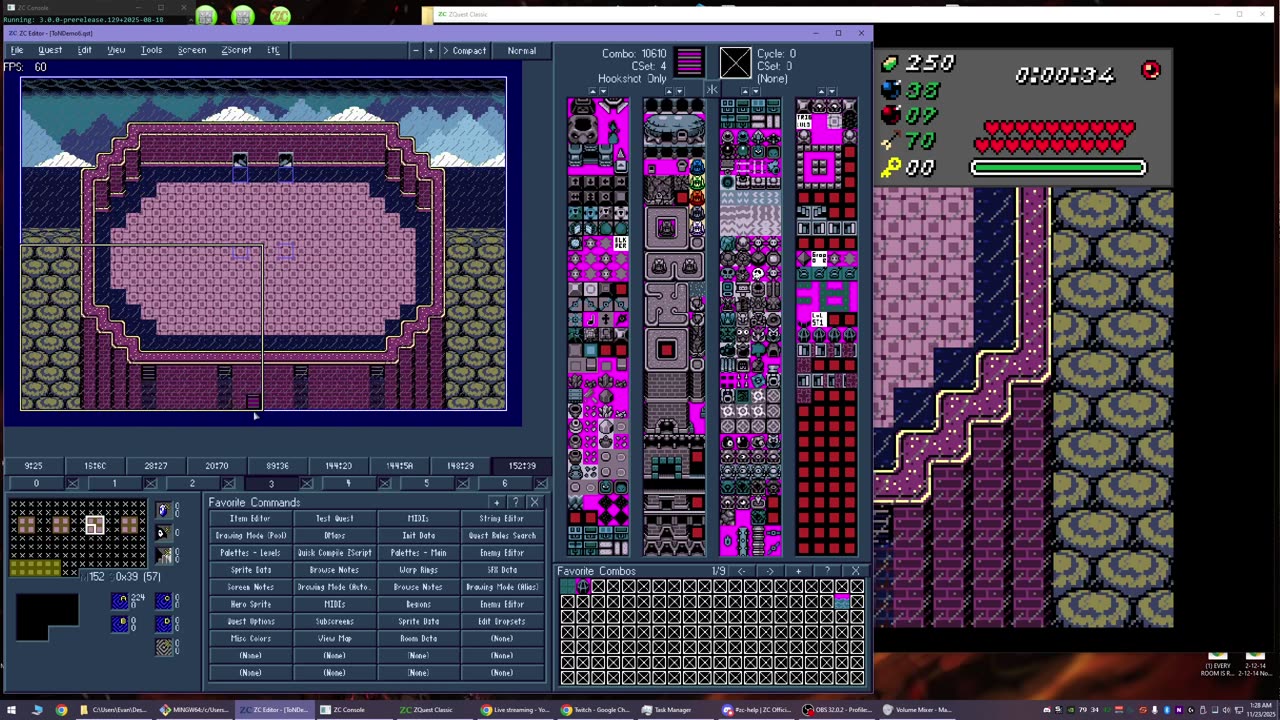Toggle the checkbox beside layer 4
1280x720 pixels.
(384, 484)
